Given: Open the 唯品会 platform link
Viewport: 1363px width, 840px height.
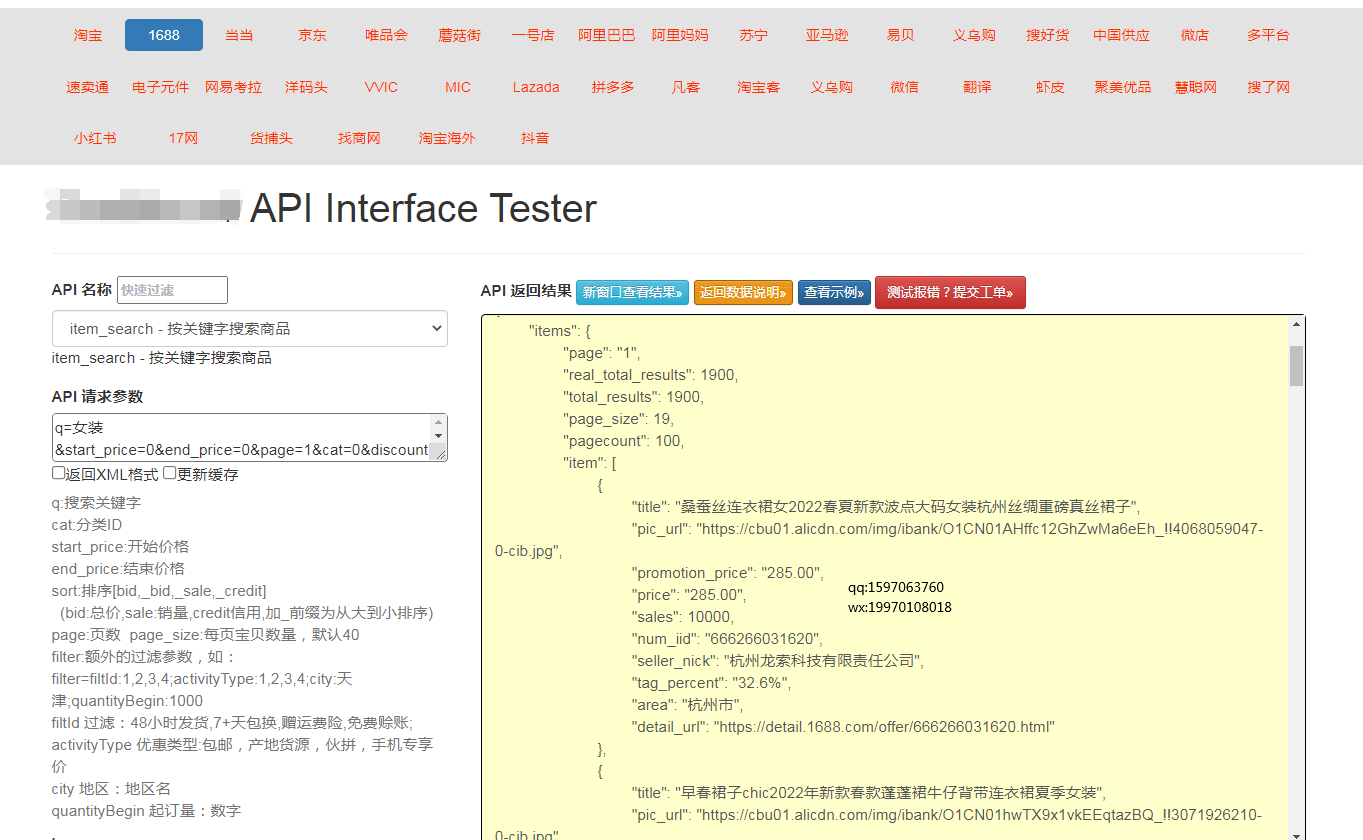Looking at the screenshot, I should tap(386, 35).
